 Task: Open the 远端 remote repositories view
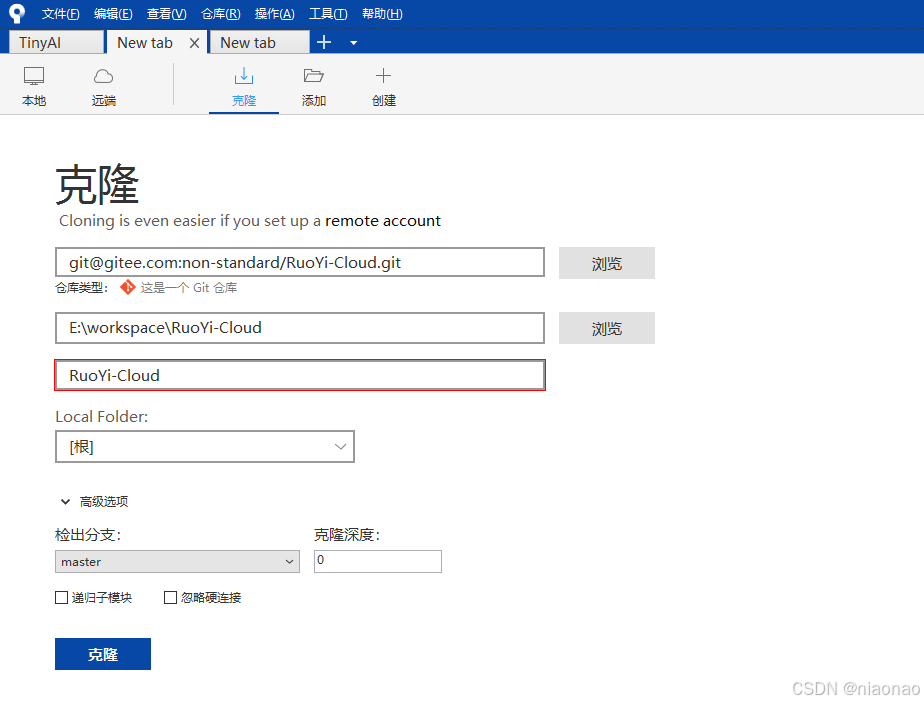tap(104, 86)
